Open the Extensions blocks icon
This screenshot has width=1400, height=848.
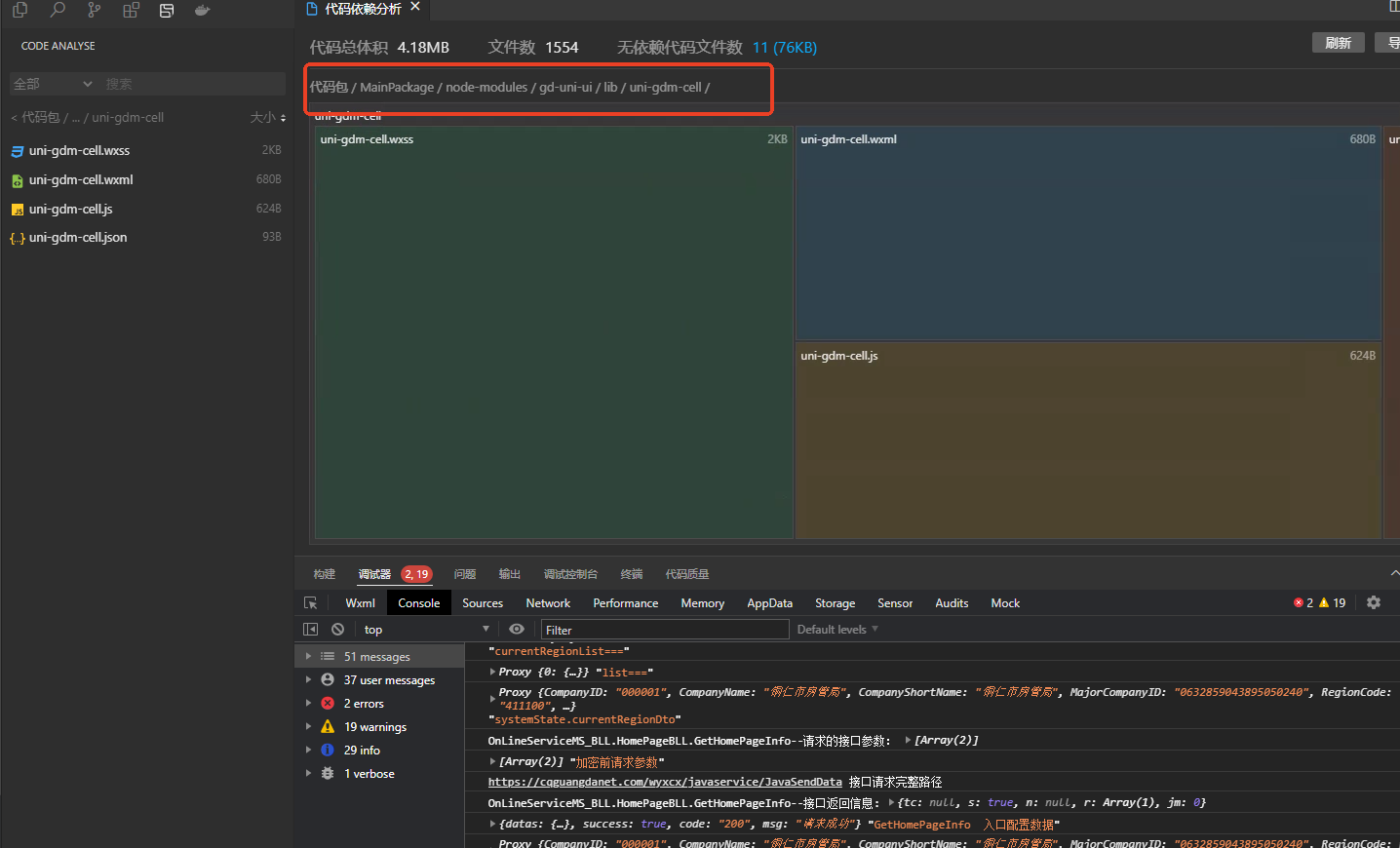tap(131, 10)
